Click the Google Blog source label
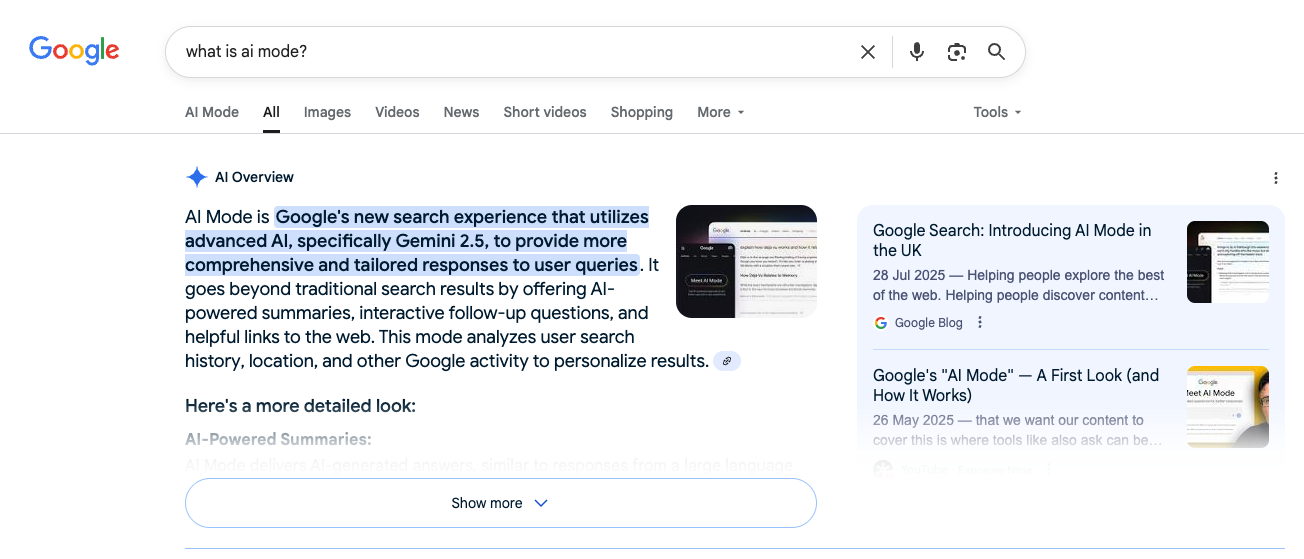The image size is (1304, 559). [x=928, y=323]
